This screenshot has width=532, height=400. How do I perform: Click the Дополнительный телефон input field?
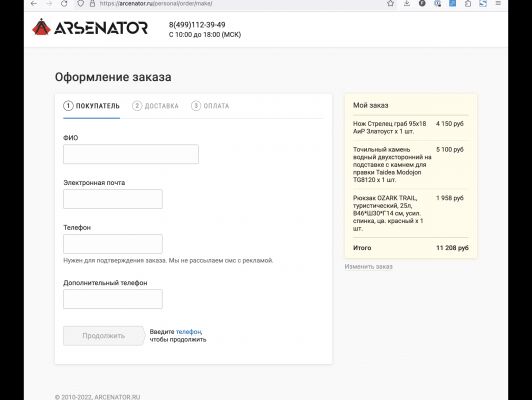click(113, 299)
